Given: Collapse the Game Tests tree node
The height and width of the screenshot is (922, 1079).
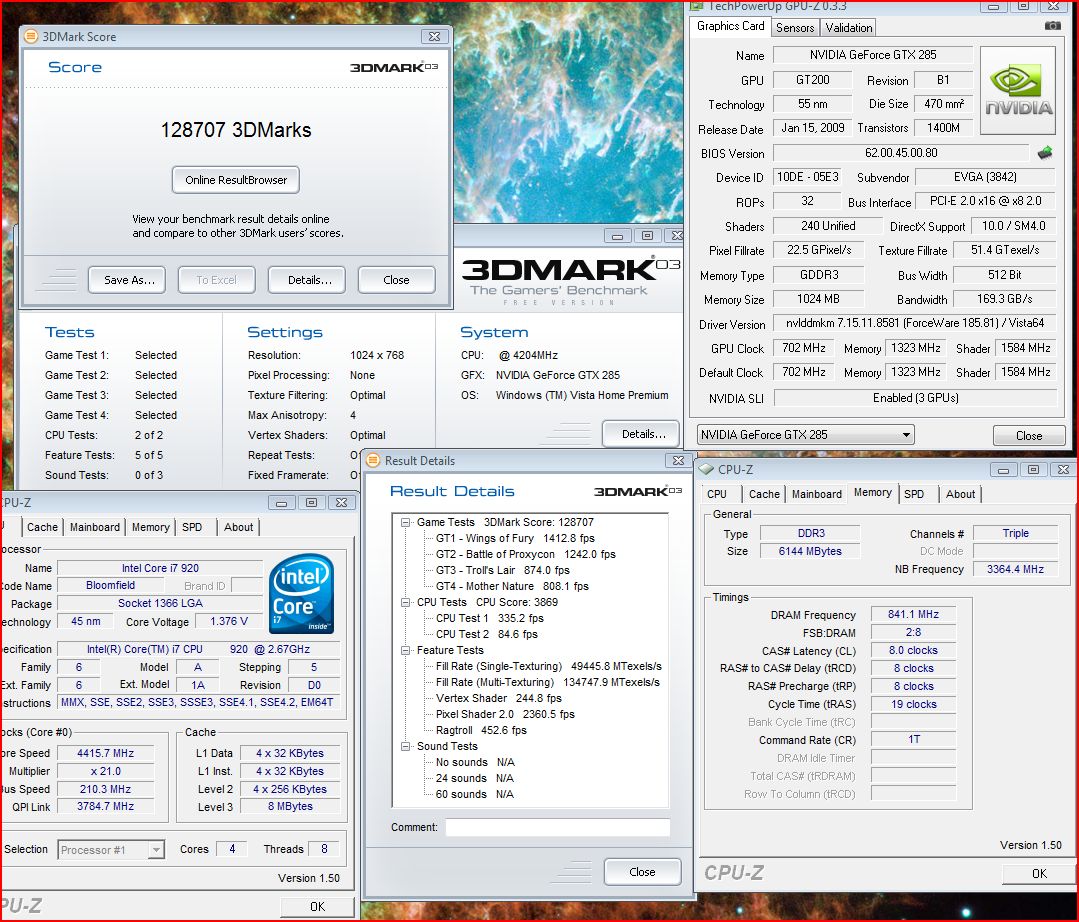Looking at the screenshot, I should 405,522.
